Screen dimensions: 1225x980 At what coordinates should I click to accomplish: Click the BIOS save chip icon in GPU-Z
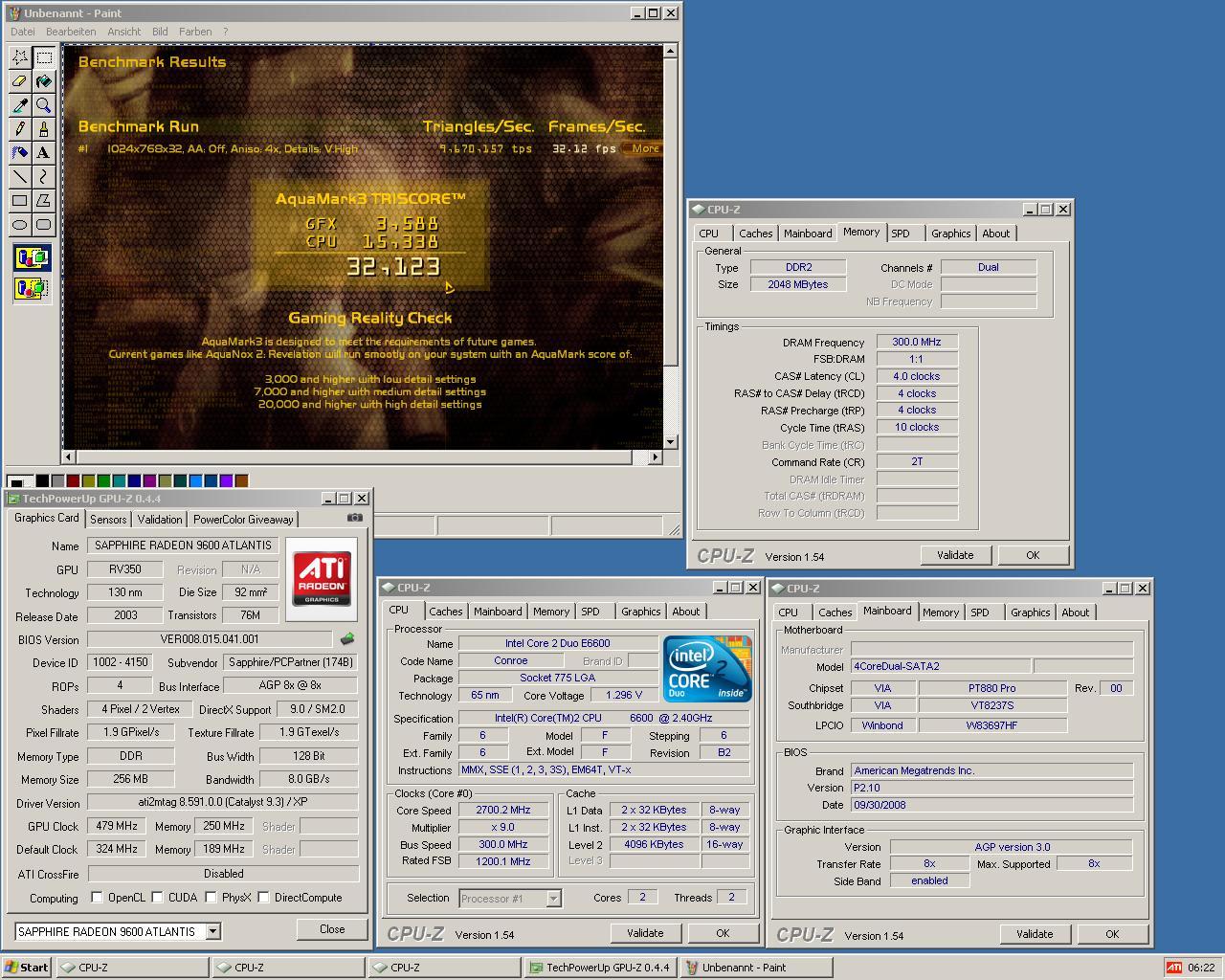pyautogui.click(x=346, y=638)
